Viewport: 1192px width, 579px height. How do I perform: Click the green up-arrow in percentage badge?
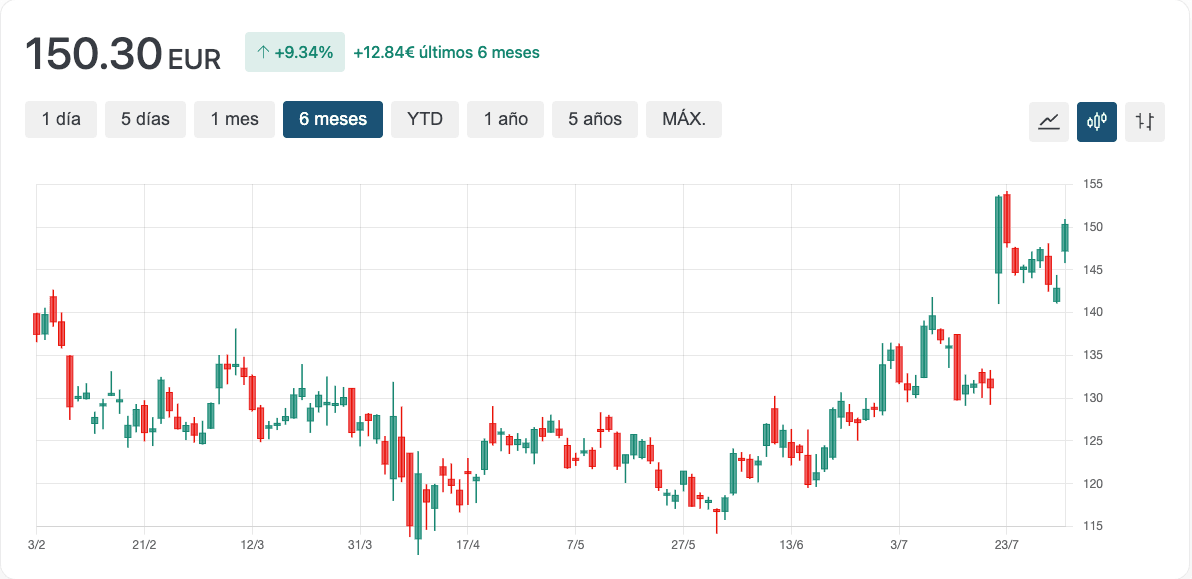tap(263, 52)
